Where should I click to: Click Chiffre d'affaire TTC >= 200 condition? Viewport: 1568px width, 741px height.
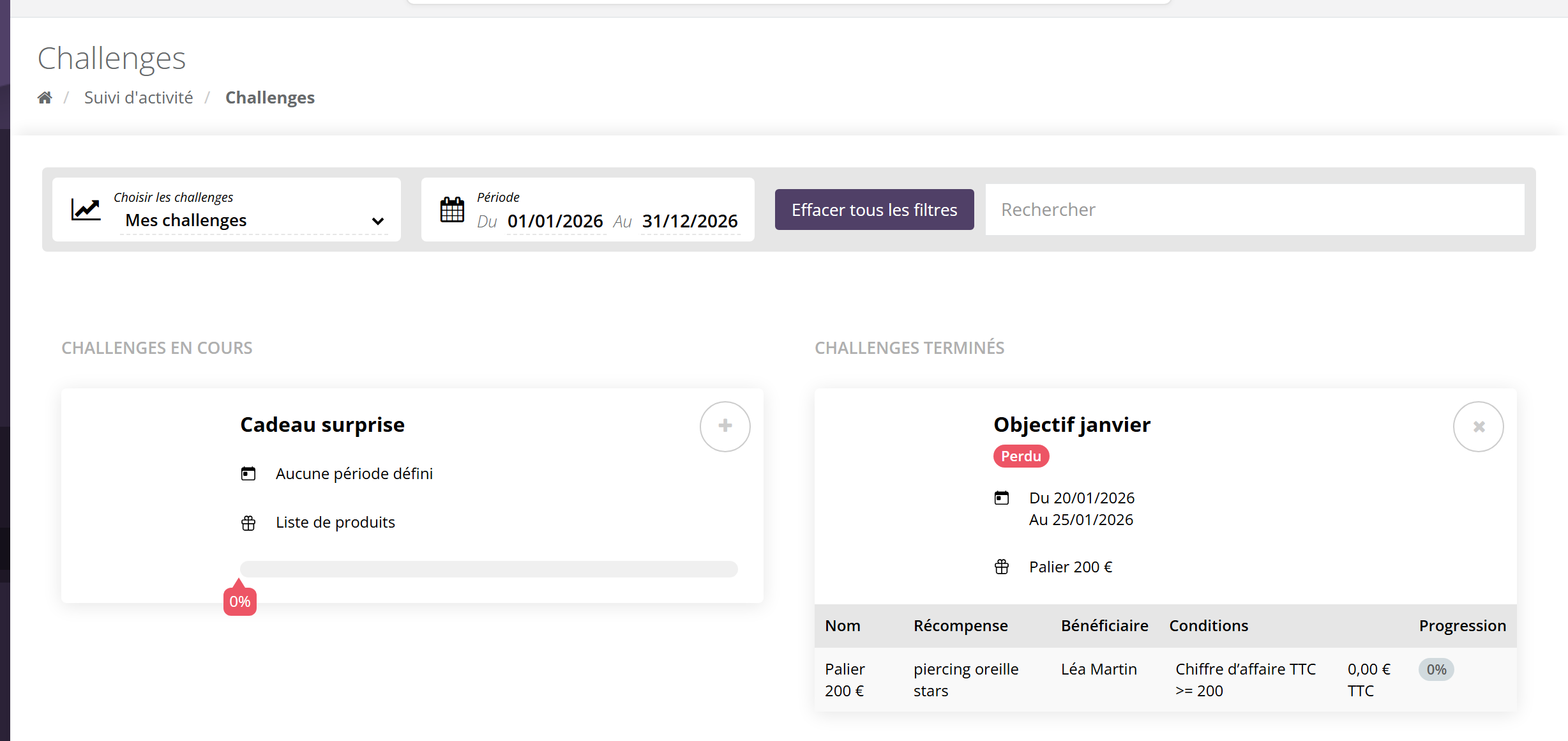click(1246, 680)
